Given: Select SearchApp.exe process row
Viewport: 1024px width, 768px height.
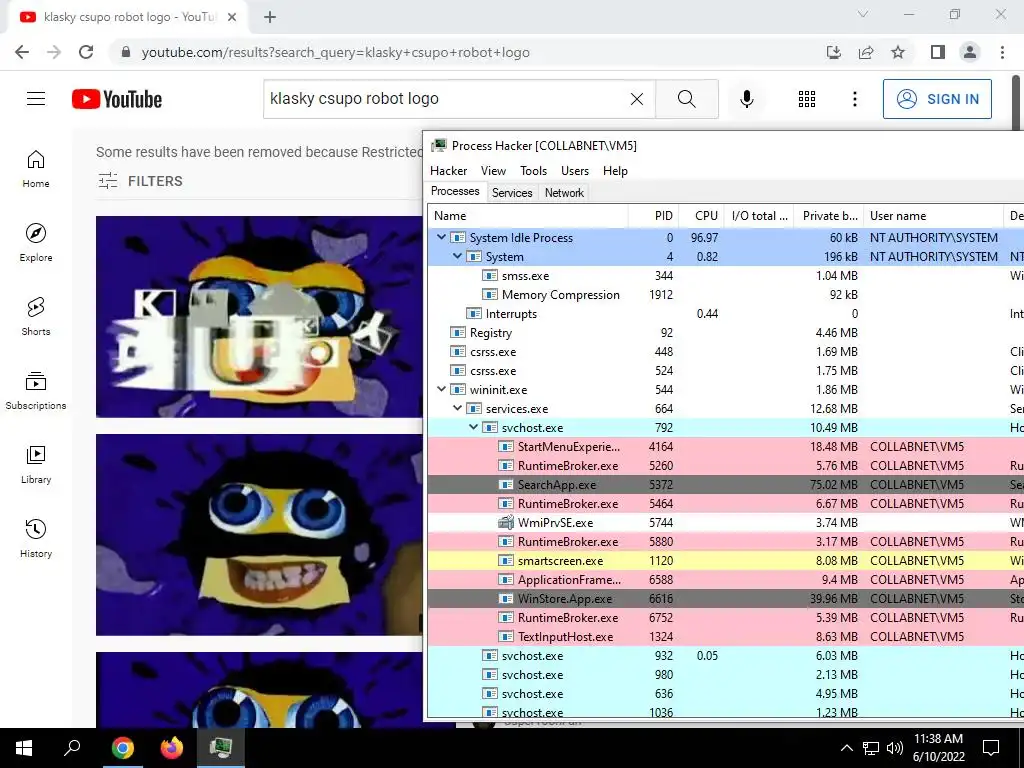Looking at the screenshot, I should point(726,485).
